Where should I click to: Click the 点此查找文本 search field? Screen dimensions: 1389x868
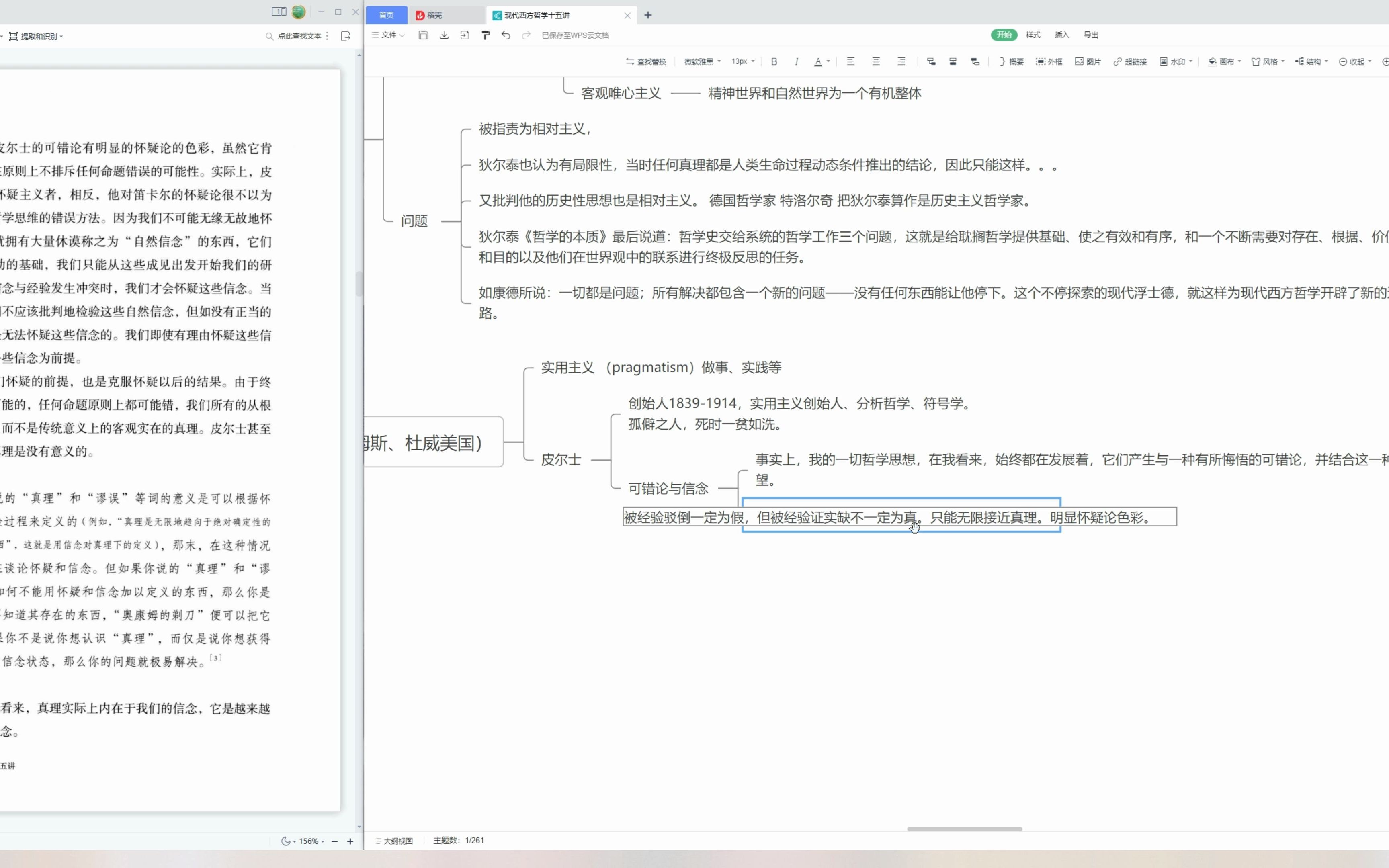pyautogui.click(x=294, y=36)
